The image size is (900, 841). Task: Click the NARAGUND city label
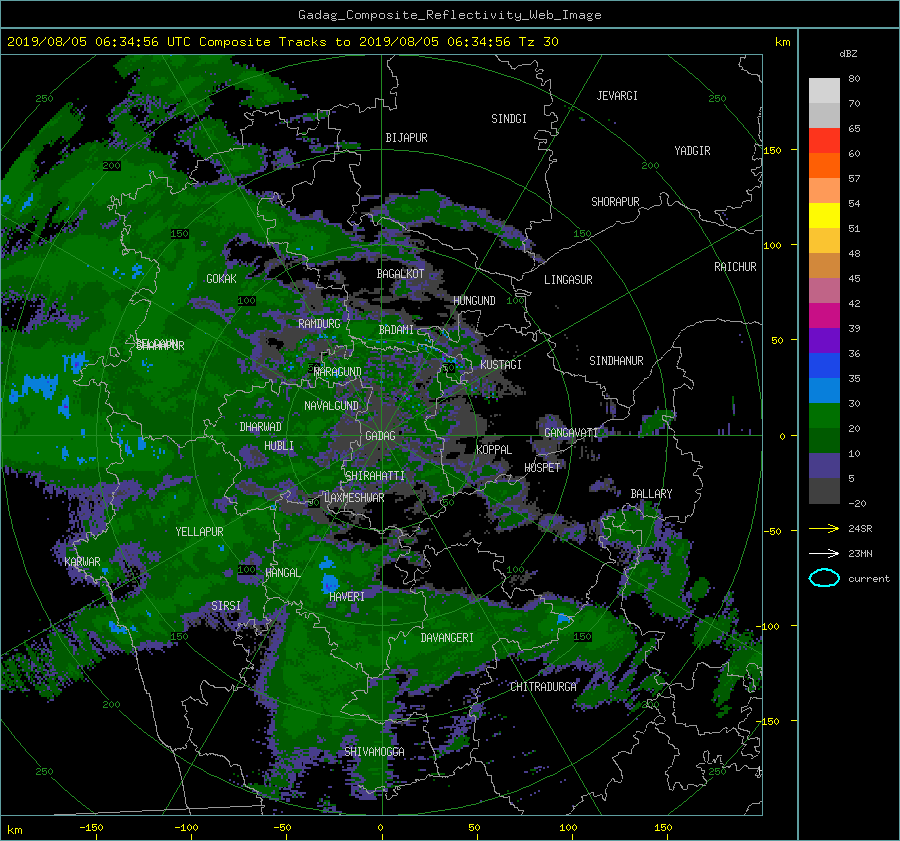[x=338, y=372]
